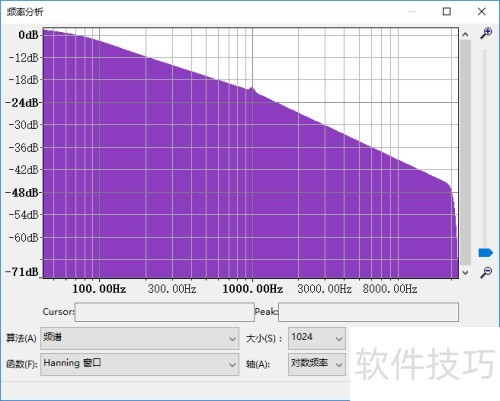Maximize the frequency analysis window
This screenshot has width=500, height=401.
coord(447,12)
